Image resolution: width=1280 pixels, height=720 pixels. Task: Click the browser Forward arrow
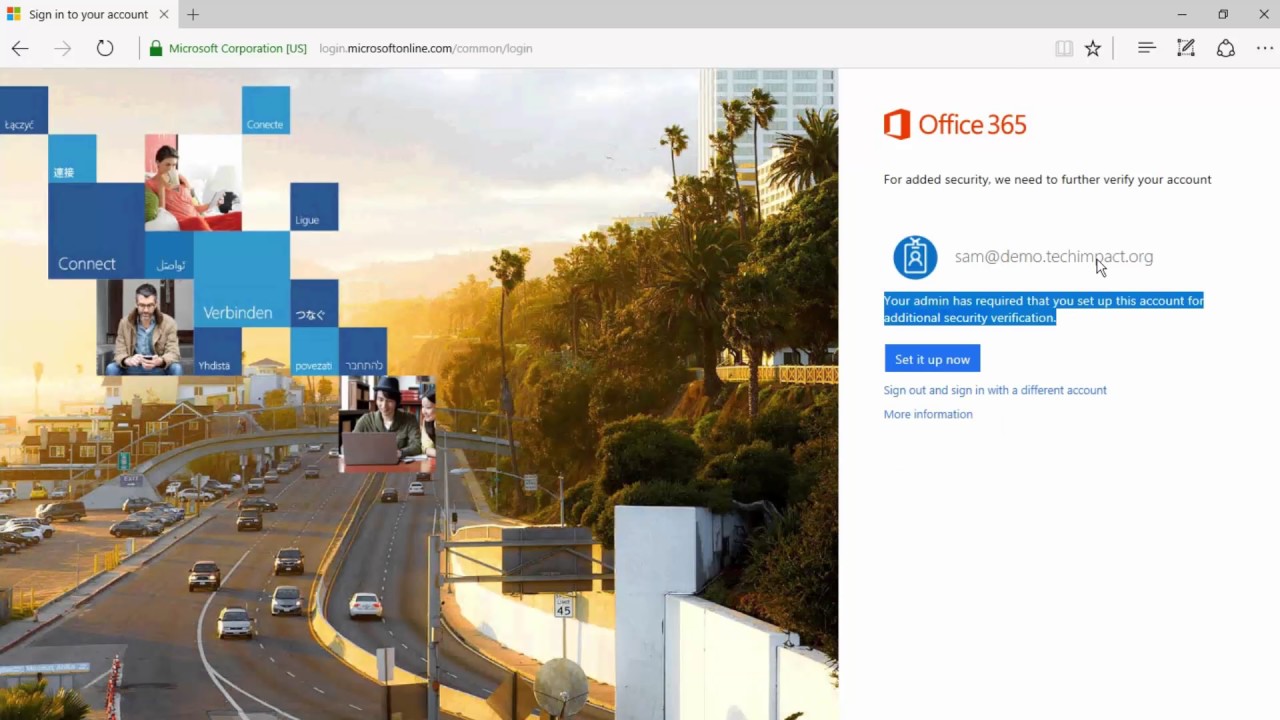click(x=63, y=48)
